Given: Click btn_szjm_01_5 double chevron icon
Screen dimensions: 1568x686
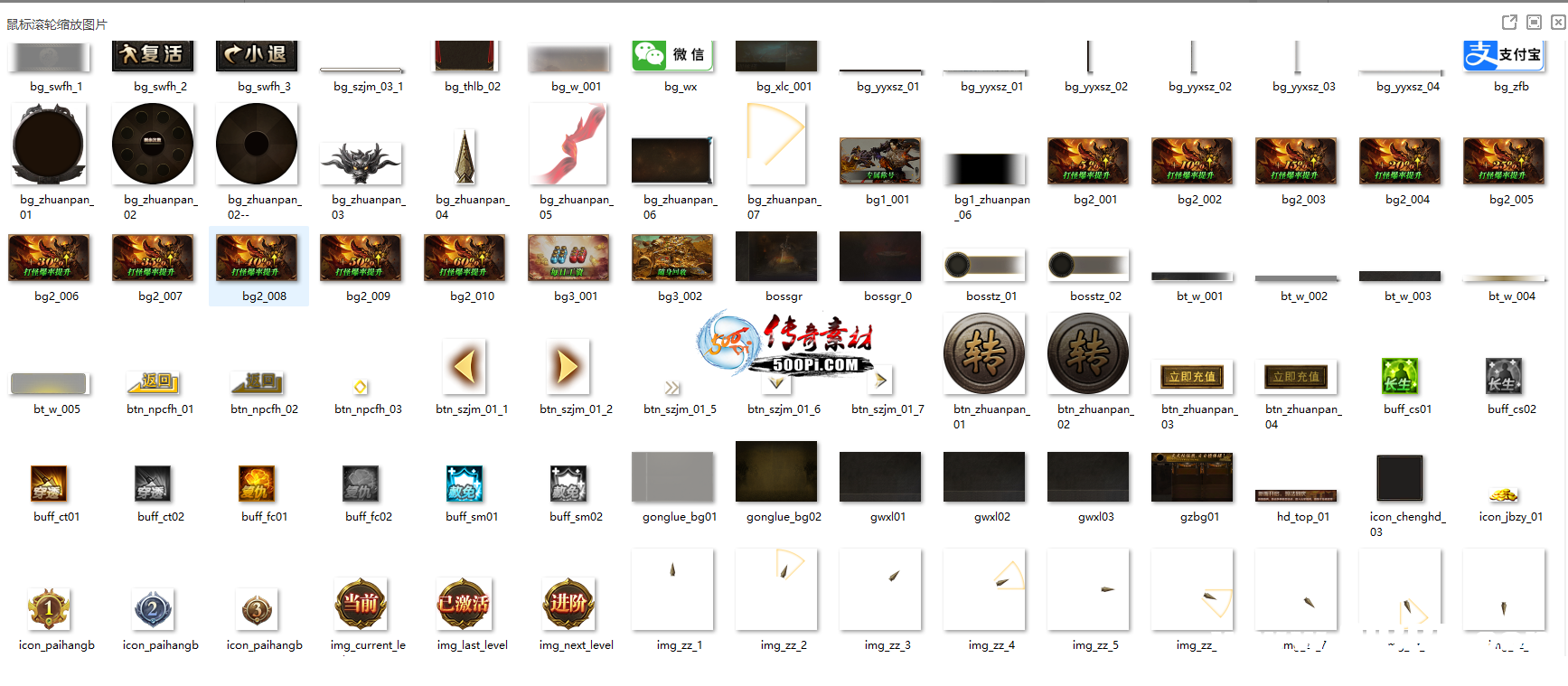Looking at the screenshot, I should pyautogui.click(x=672, y=388).
